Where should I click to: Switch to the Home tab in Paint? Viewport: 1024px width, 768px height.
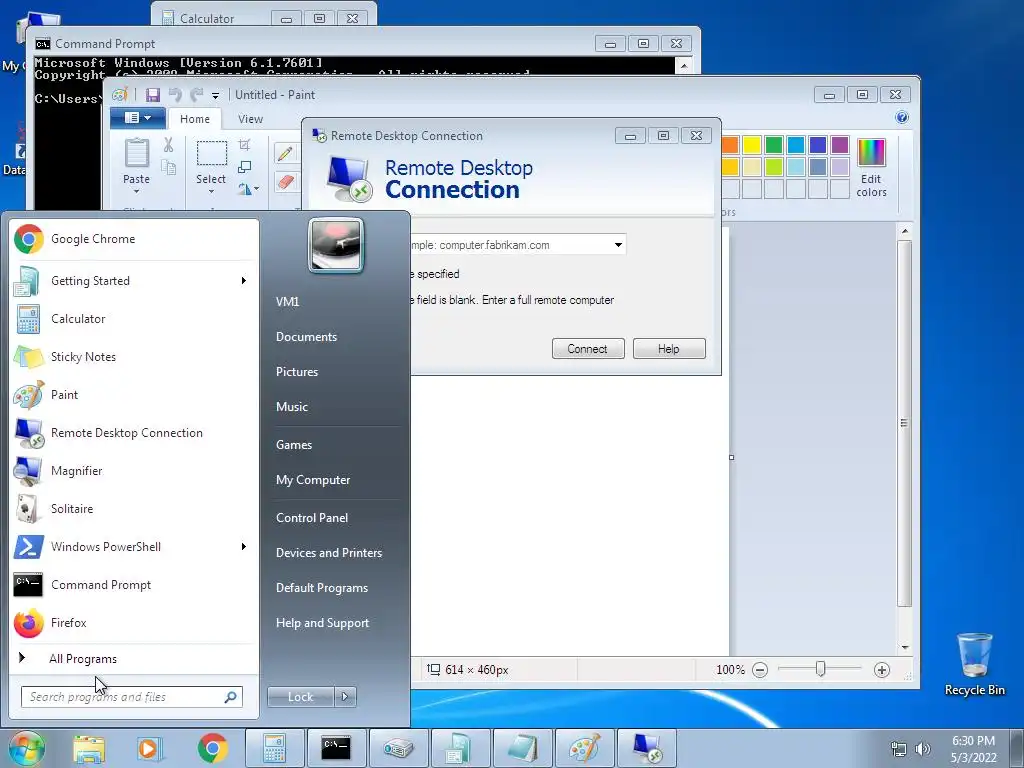point(195,119)
